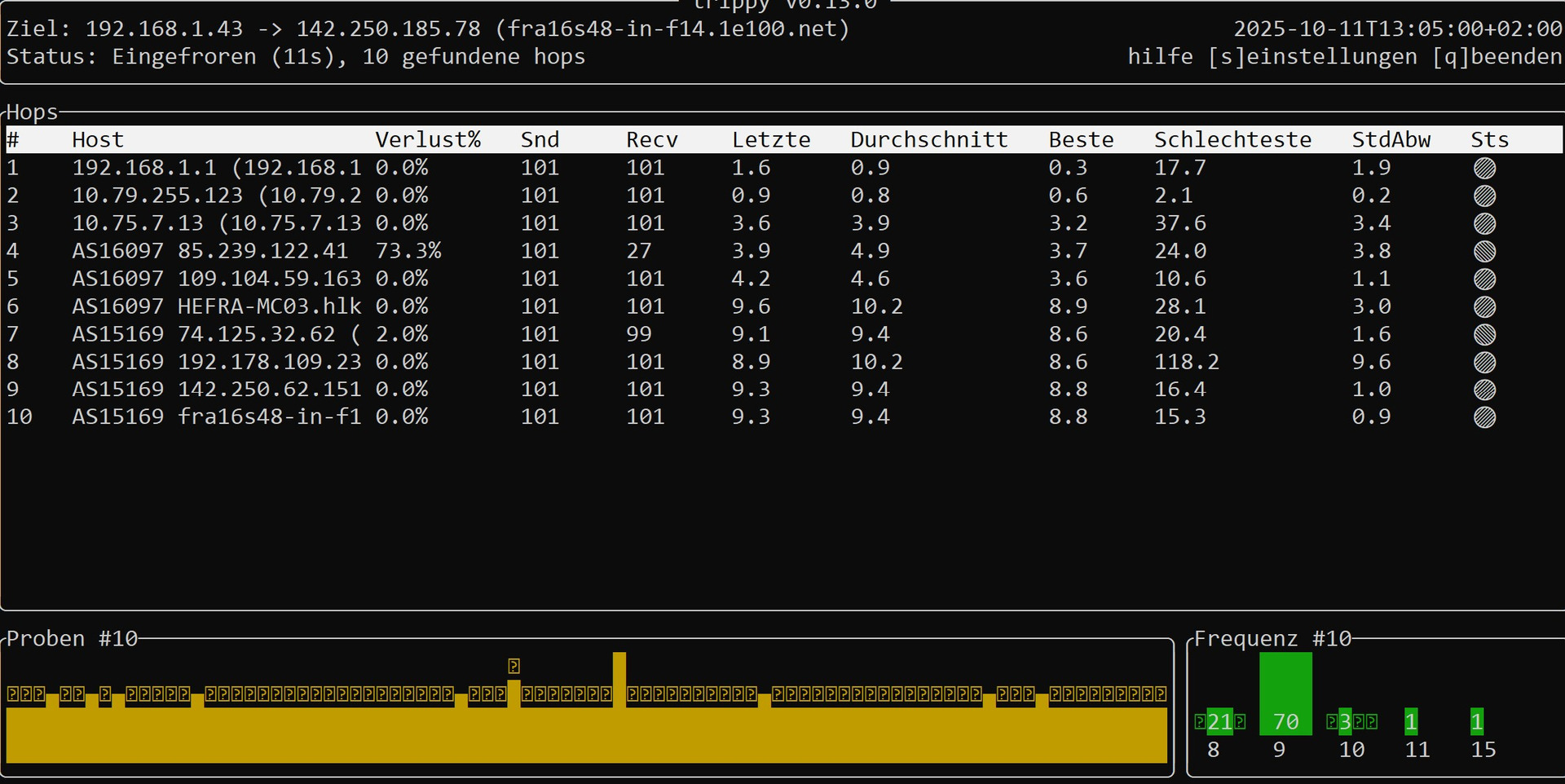Click the 2.0% loss value
This screenshot has height=784, width=1565.
coord(402,334)
